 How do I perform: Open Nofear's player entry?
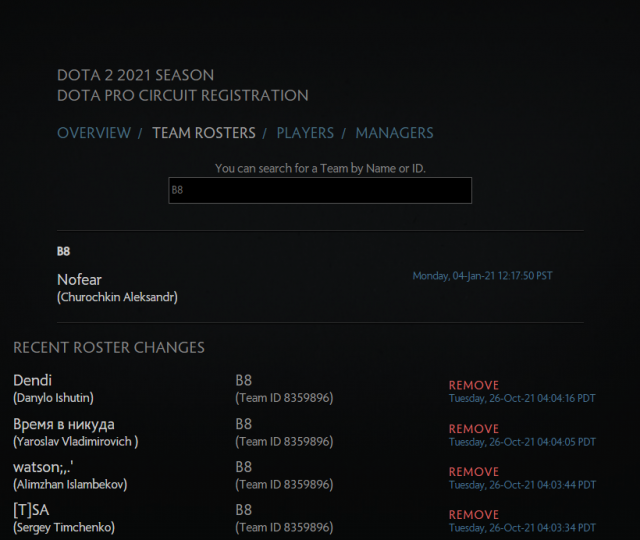point(80,280)
